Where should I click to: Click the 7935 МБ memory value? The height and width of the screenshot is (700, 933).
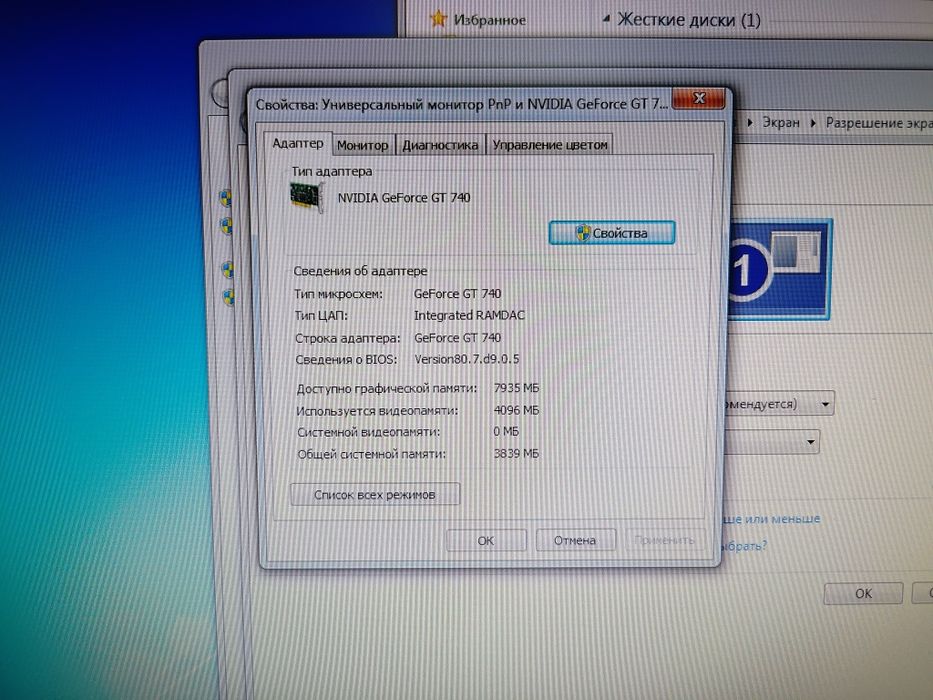pos(516,388)
